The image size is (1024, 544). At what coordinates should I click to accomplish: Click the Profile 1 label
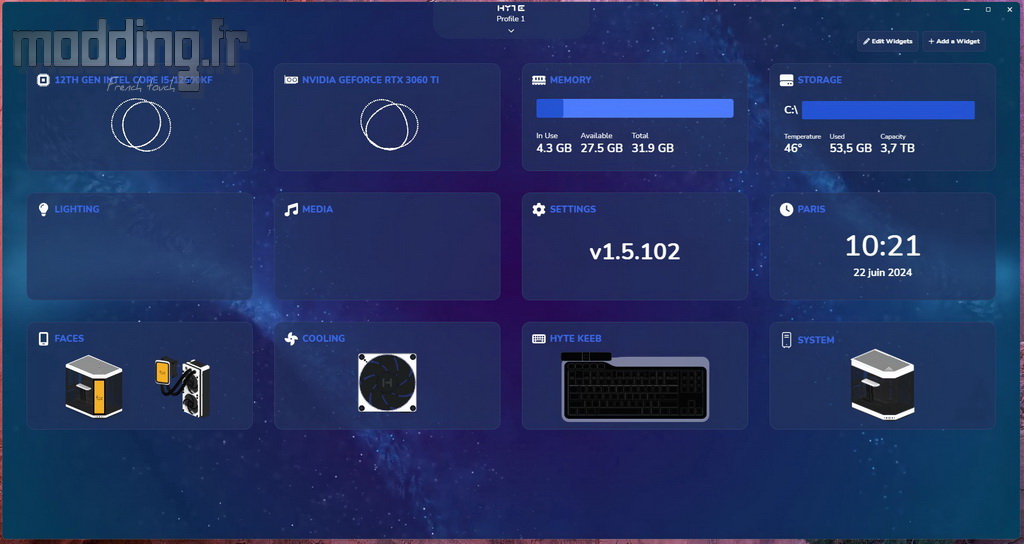tap(511, 19)
